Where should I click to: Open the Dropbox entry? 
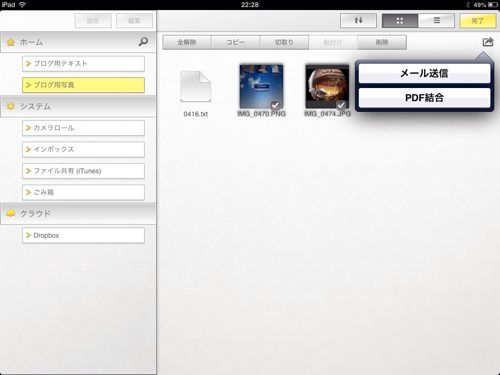[x=83, y=235]
